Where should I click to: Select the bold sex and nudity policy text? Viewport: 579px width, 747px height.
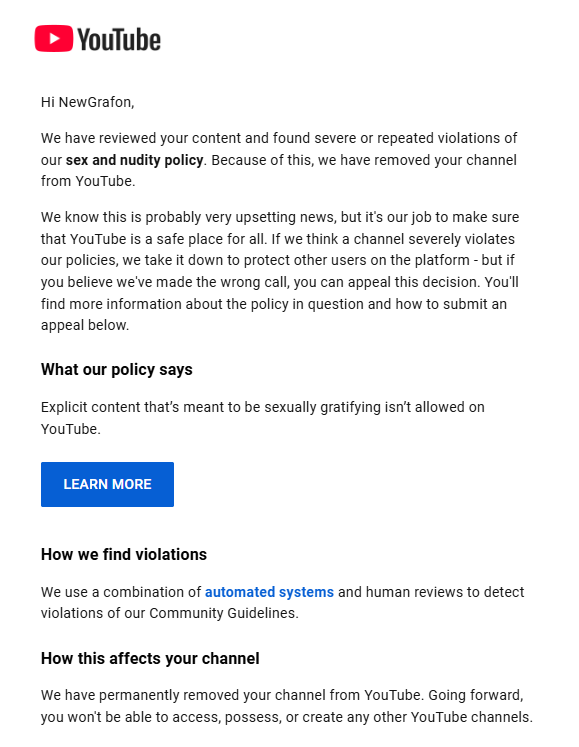point(134,160)
